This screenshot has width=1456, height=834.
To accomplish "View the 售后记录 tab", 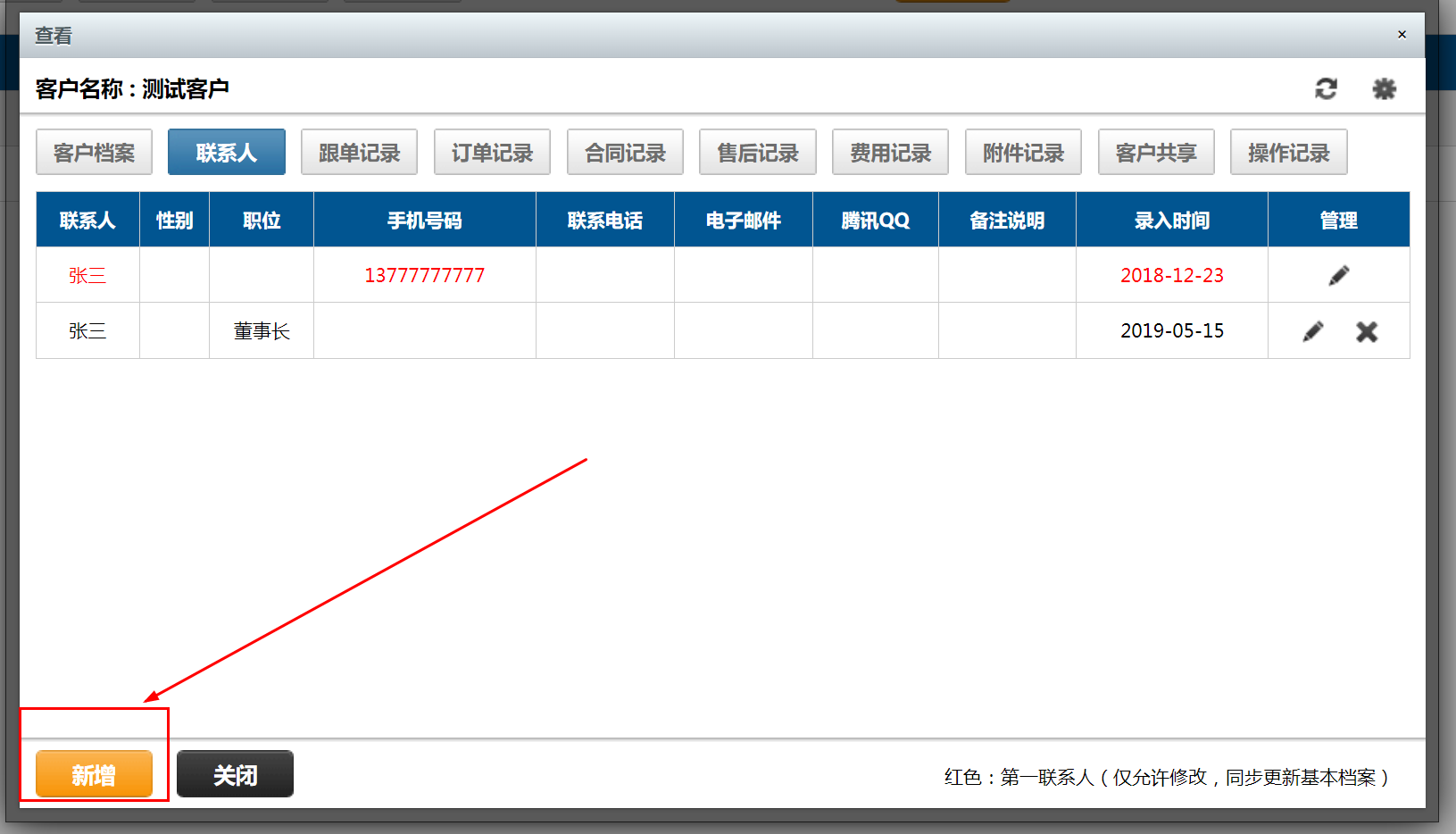I will [x=757, y=153].
